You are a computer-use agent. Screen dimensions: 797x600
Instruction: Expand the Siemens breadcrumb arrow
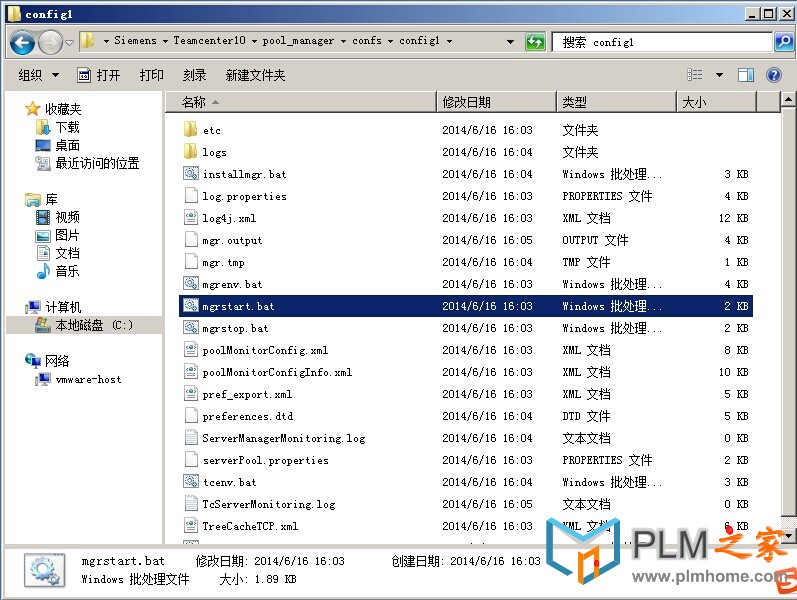(165, 41)
